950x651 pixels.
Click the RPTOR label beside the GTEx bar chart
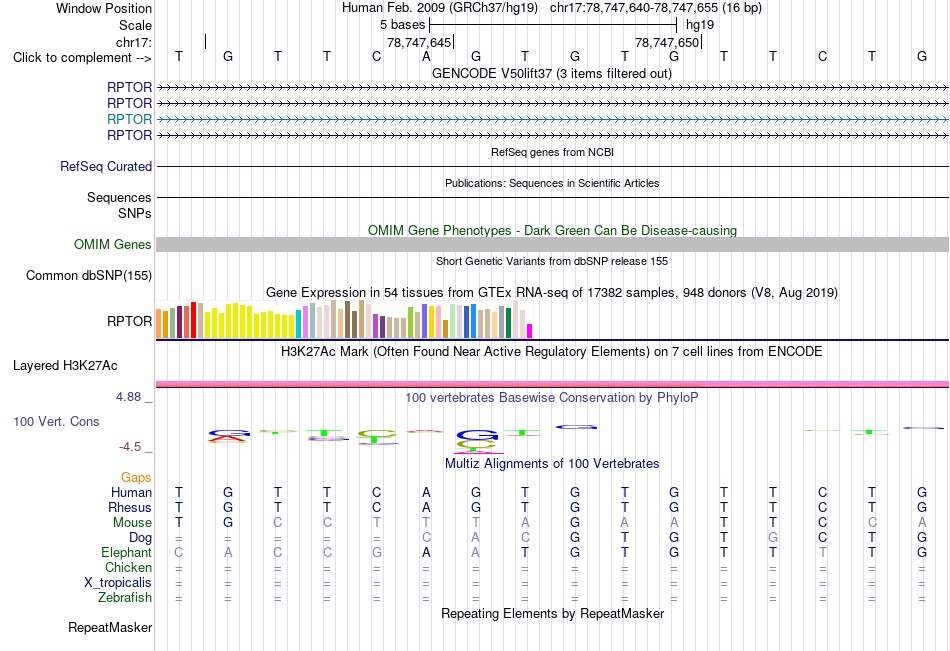click(x=129, y=321)
